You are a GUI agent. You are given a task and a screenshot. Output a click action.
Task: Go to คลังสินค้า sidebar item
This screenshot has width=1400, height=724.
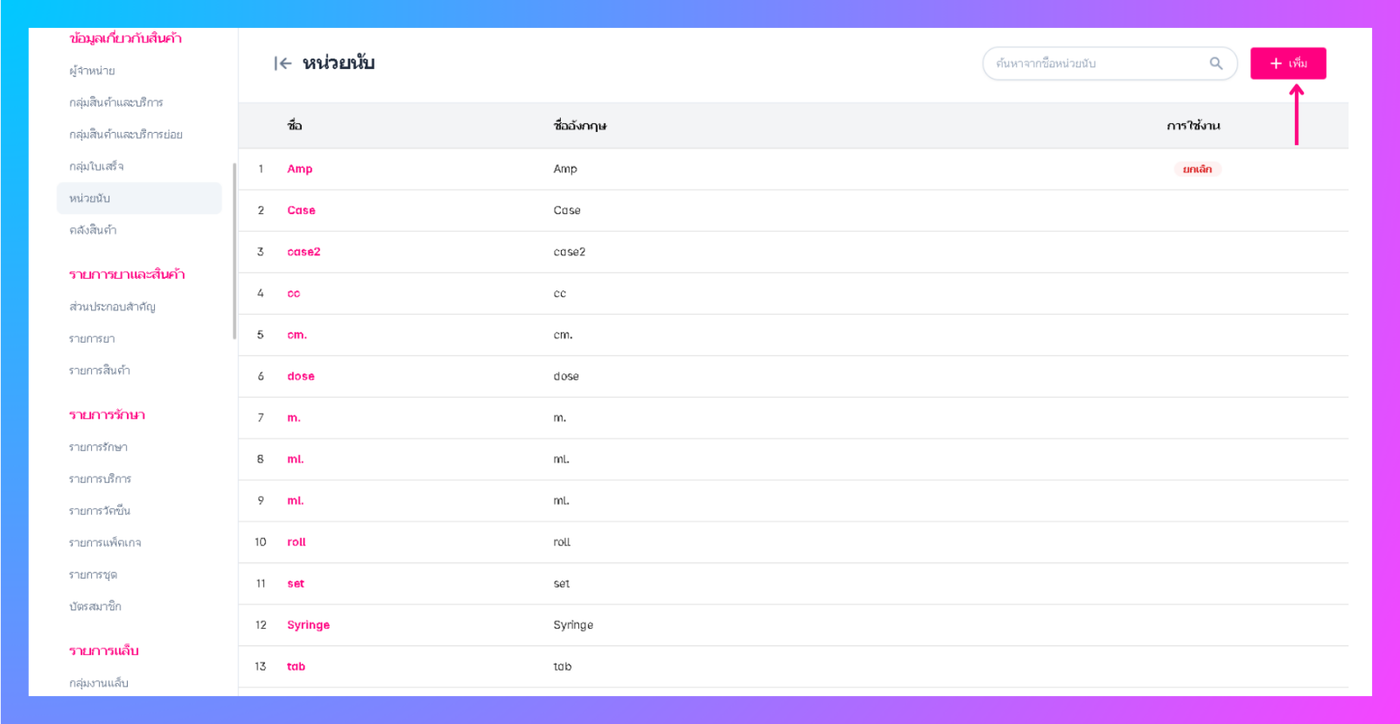(x=93, y=230)
